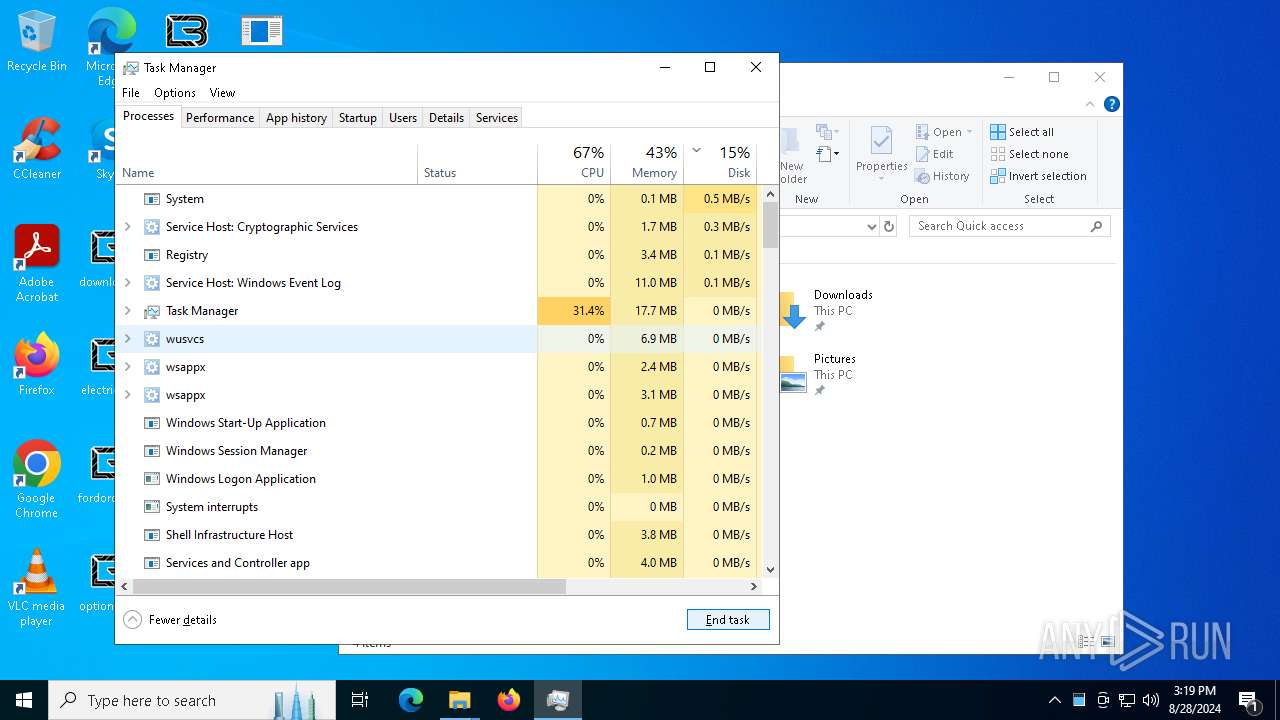Image resolution: width=1280 pixels, height=720 pixels.
Task: Switch to the Performance tab
Action: 220,118
